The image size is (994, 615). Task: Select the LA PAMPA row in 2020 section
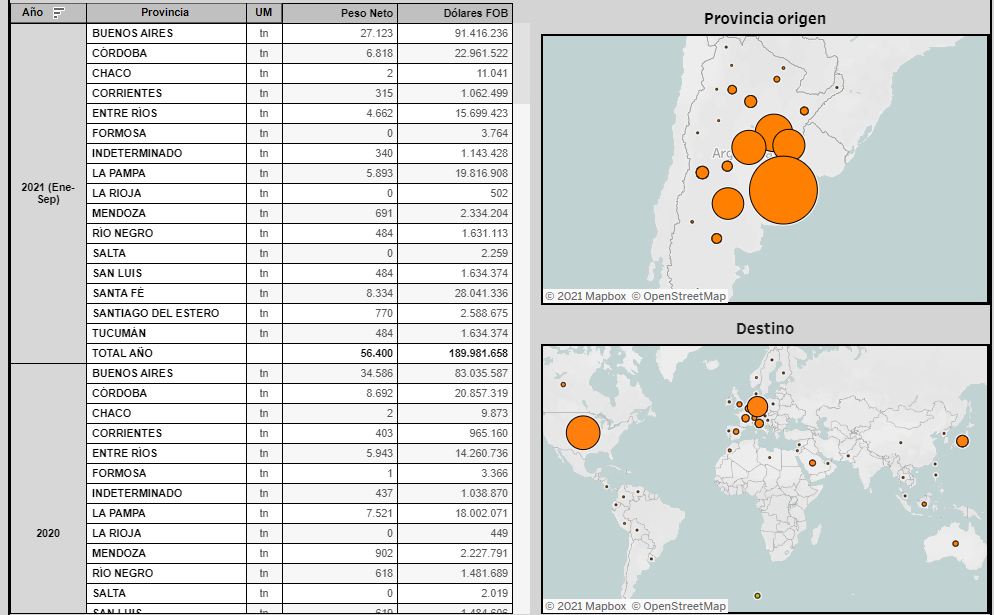pyautogui.click(x=119, y=513)
